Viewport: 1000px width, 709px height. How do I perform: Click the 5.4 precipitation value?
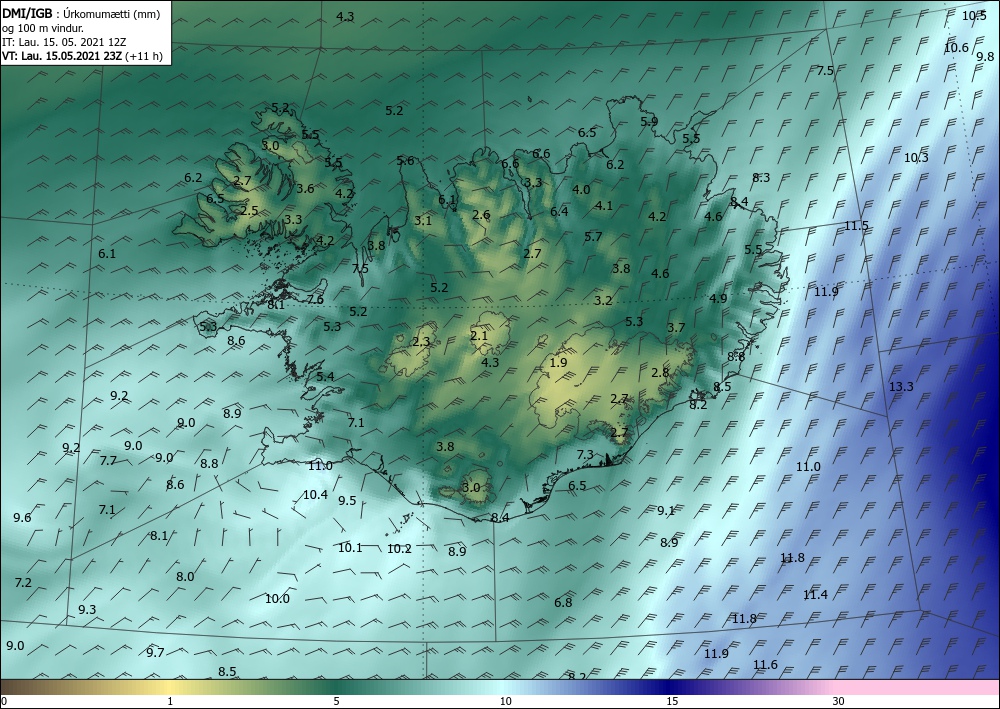(325, 376)
